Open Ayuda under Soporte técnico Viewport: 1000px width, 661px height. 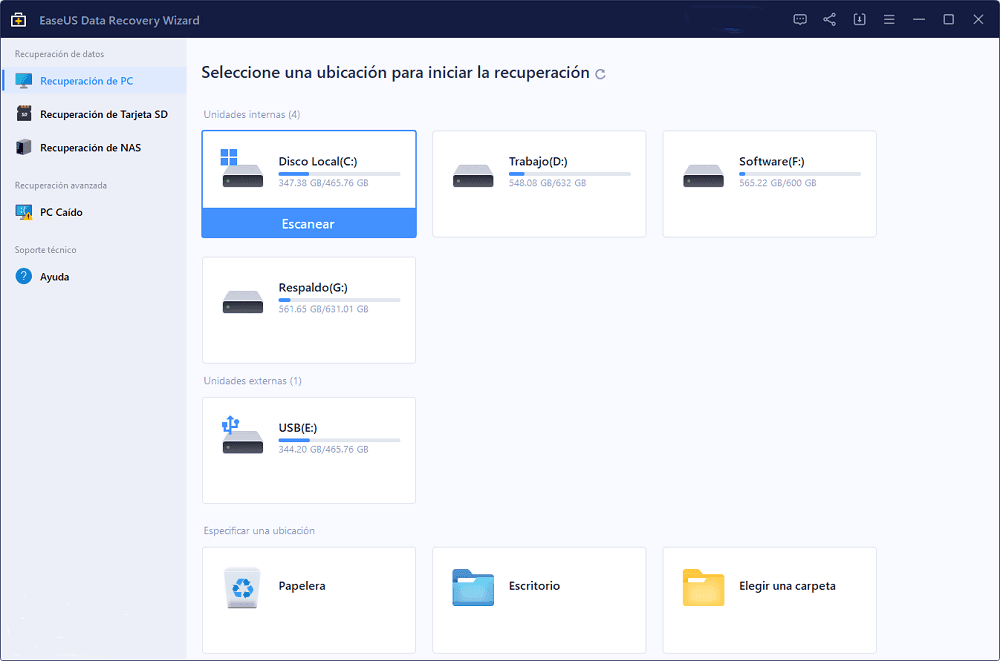pyautogui.click(x=94, y=277)
